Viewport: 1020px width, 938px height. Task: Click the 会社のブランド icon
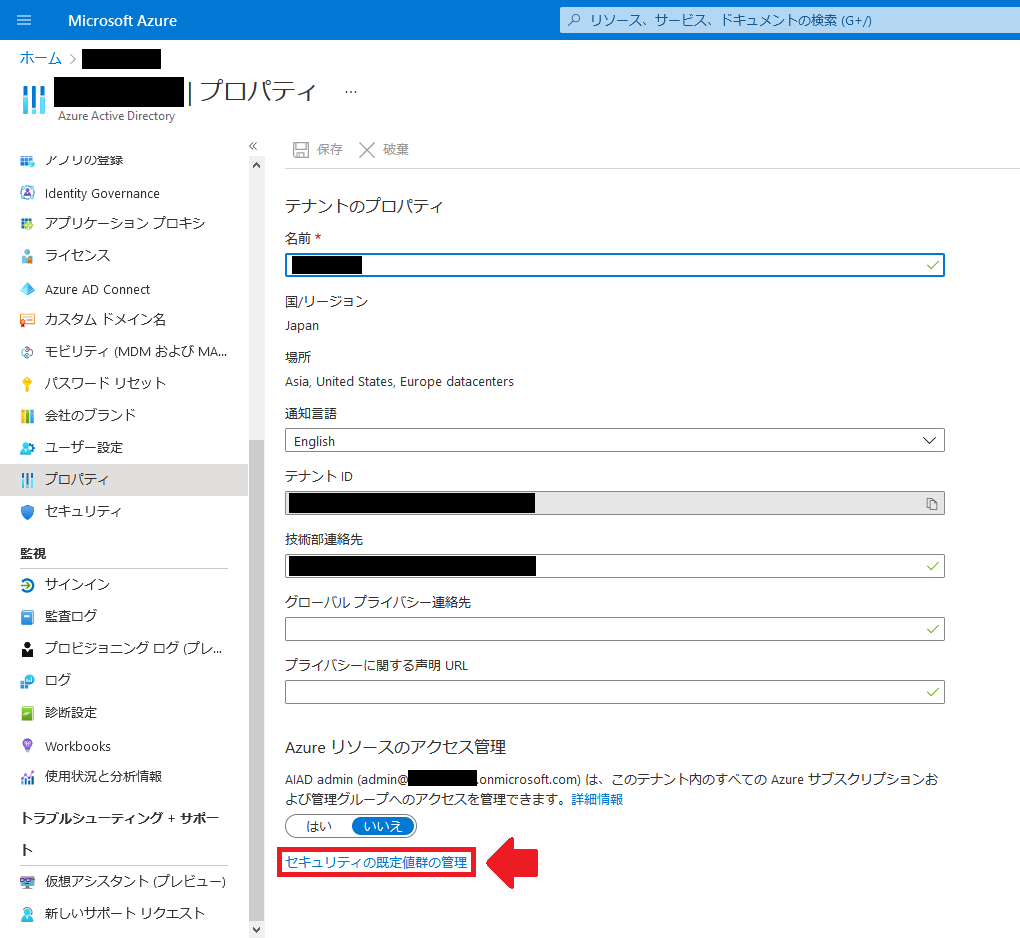click(x=27, y=416)
